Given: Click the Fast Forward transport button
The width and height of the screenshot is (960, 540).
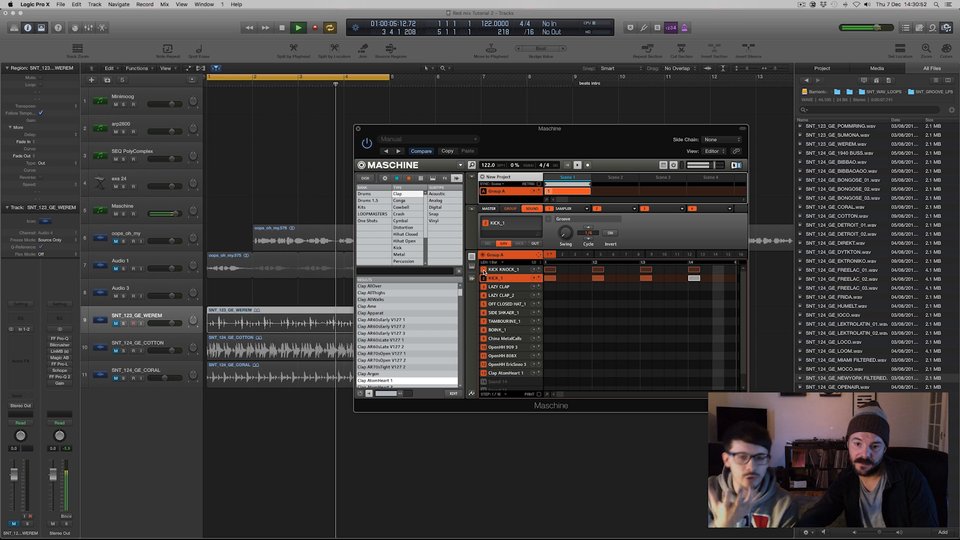Looking at the screenshot, I should (265, 28).
